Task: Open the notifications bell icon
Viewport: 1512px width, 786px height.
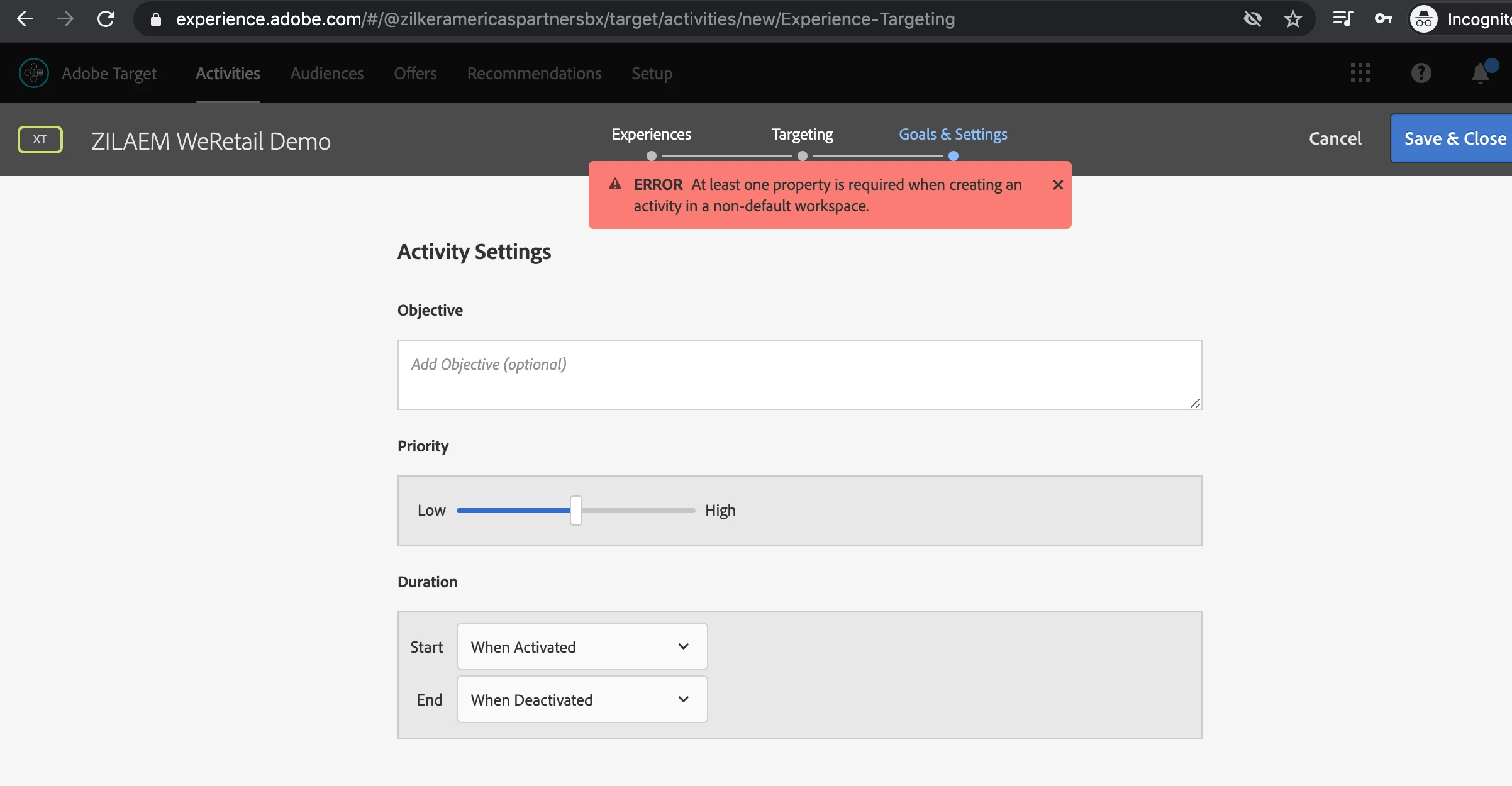Action: coord(1481,74)
